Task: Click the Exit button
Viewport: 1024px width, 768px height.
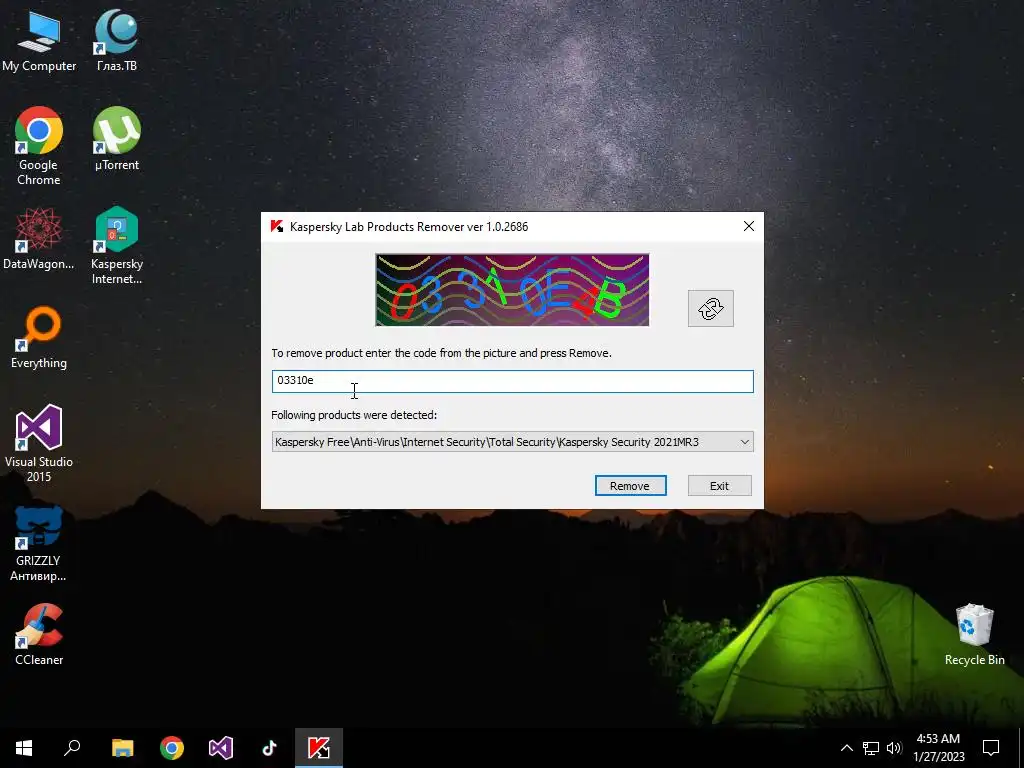Action: click(719, 485)
